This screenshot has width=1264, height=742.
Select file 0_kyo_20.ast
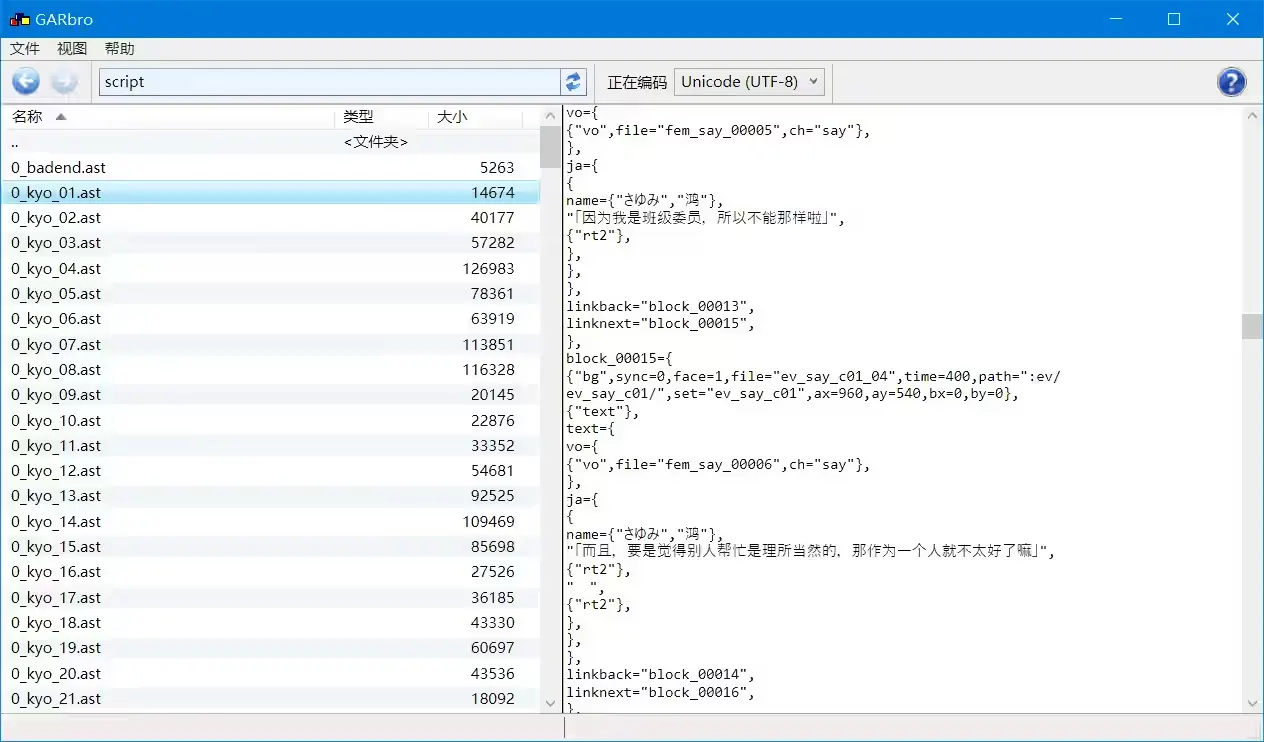270,674
